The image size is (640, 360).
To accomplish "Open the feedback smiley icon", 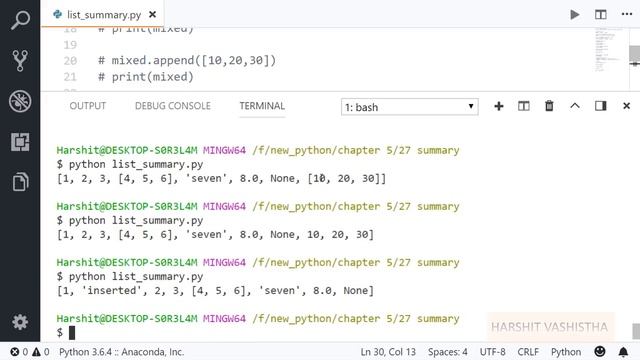I will [600, 351].
